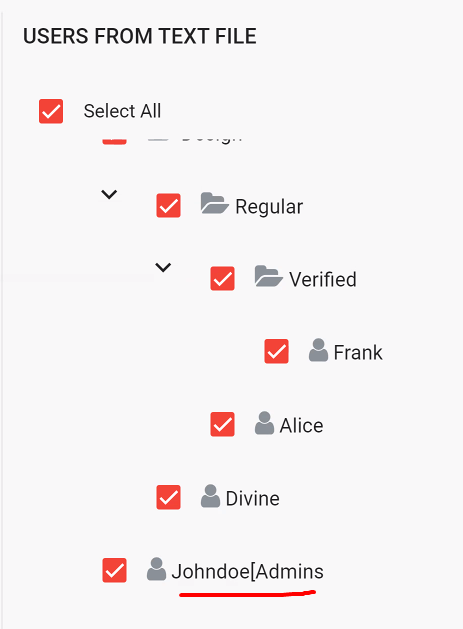Image resolution: width=463 pixels, height=629 pixels.
Task: Click the Select All label
Action: point(122,111)
